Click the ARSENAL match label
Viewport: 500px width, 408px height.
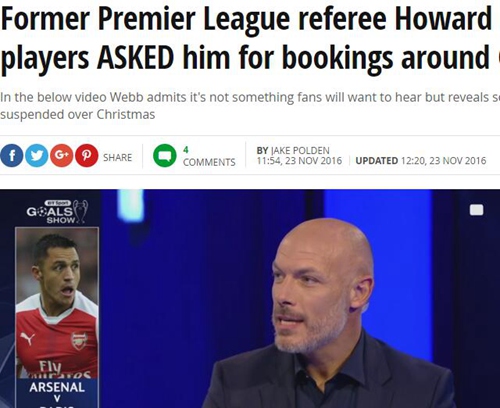pyautogui.click(x=57, y=387)
